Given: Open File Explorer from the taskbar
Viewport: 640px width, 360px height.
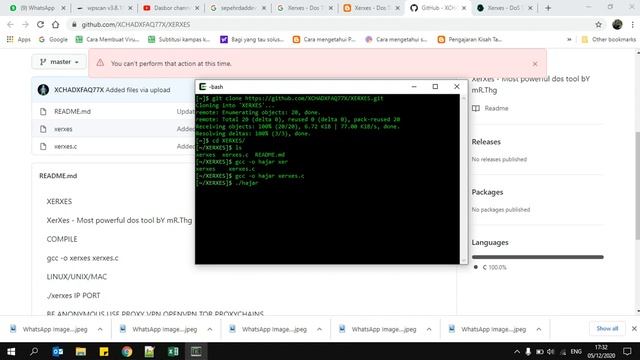Looking at the screenshot, I should [x=81, y=351].
